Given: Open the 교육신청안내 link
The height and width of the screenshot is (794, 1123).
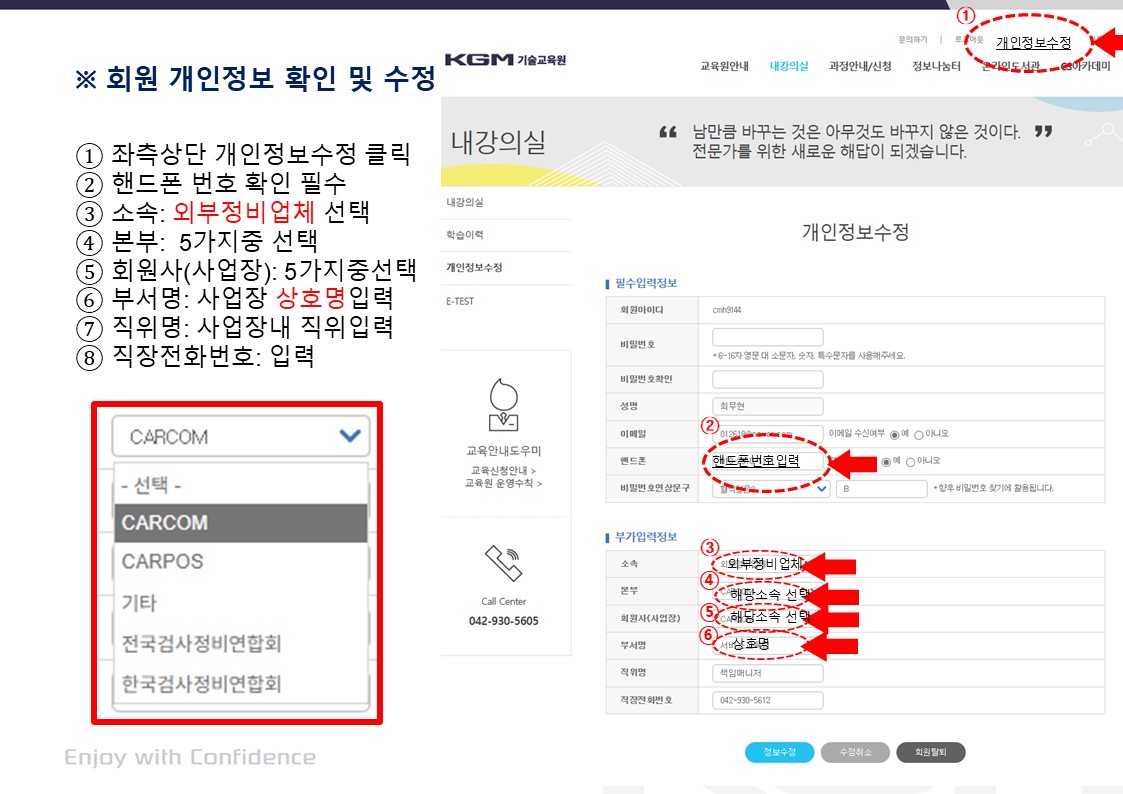Looking at the screenshot, I should [503, 470].
